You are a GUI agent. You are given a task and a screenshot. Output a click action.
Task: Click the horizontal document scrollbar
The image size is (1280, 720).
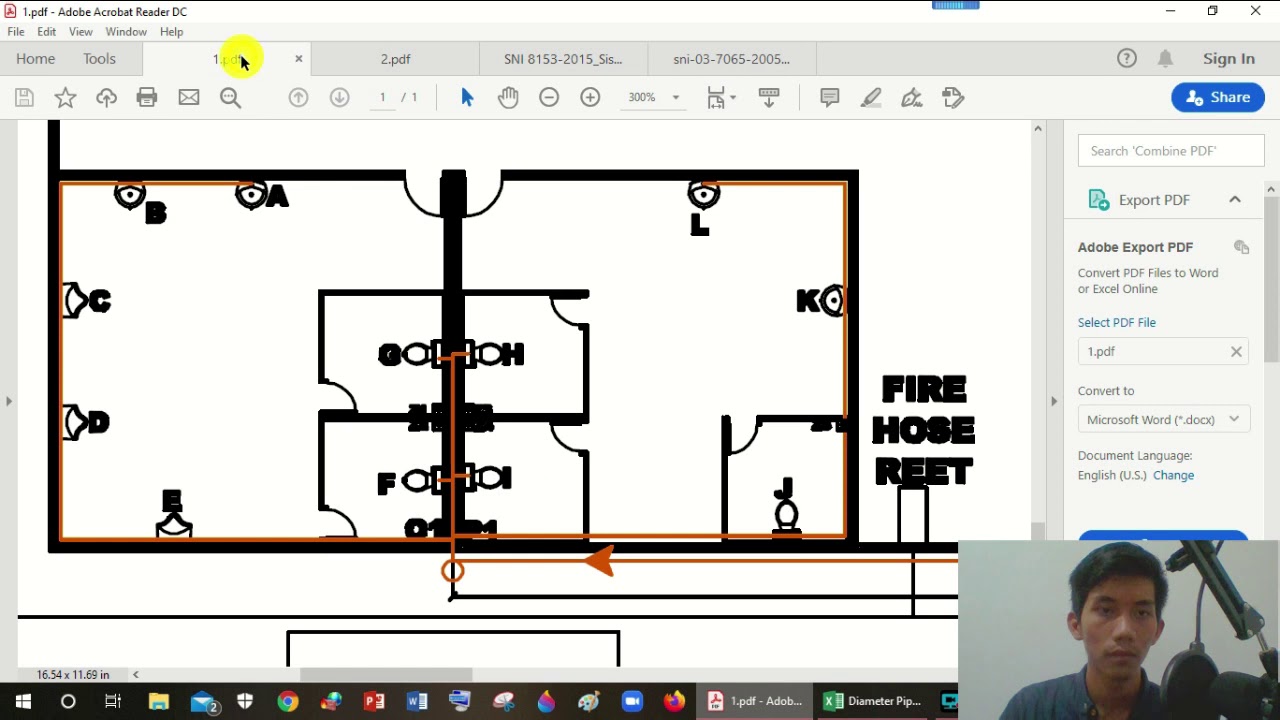click(x=385, y=674)
